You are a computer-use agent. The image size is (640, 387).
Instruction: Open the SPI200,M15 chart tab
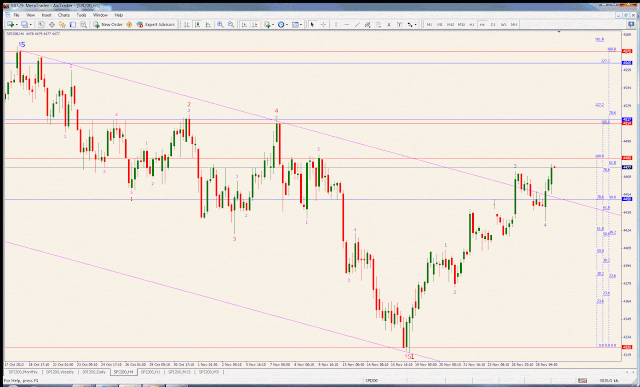180,372
